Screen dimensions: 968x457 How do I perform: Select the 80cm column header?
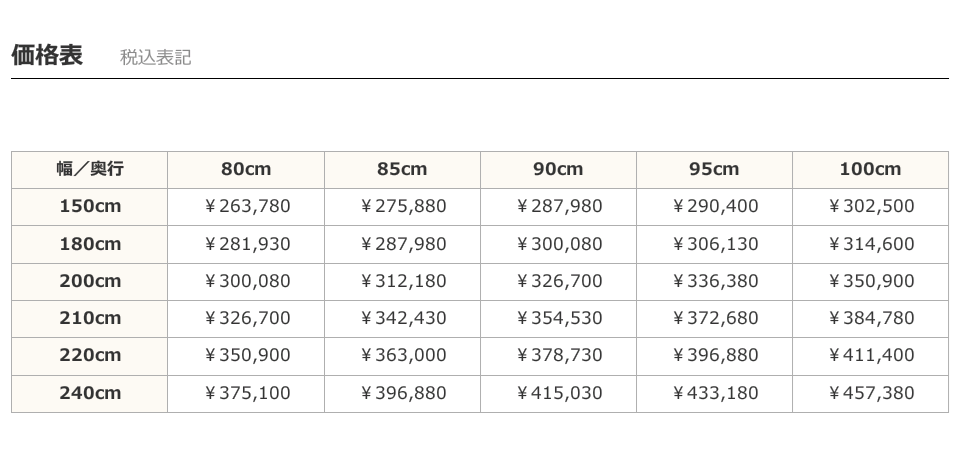[246, 169]
